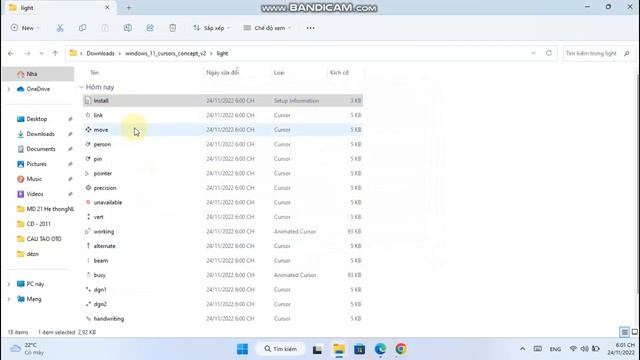Select the unavailable cursor file
The height and width of the screenshot is (360, 640).
223,202
